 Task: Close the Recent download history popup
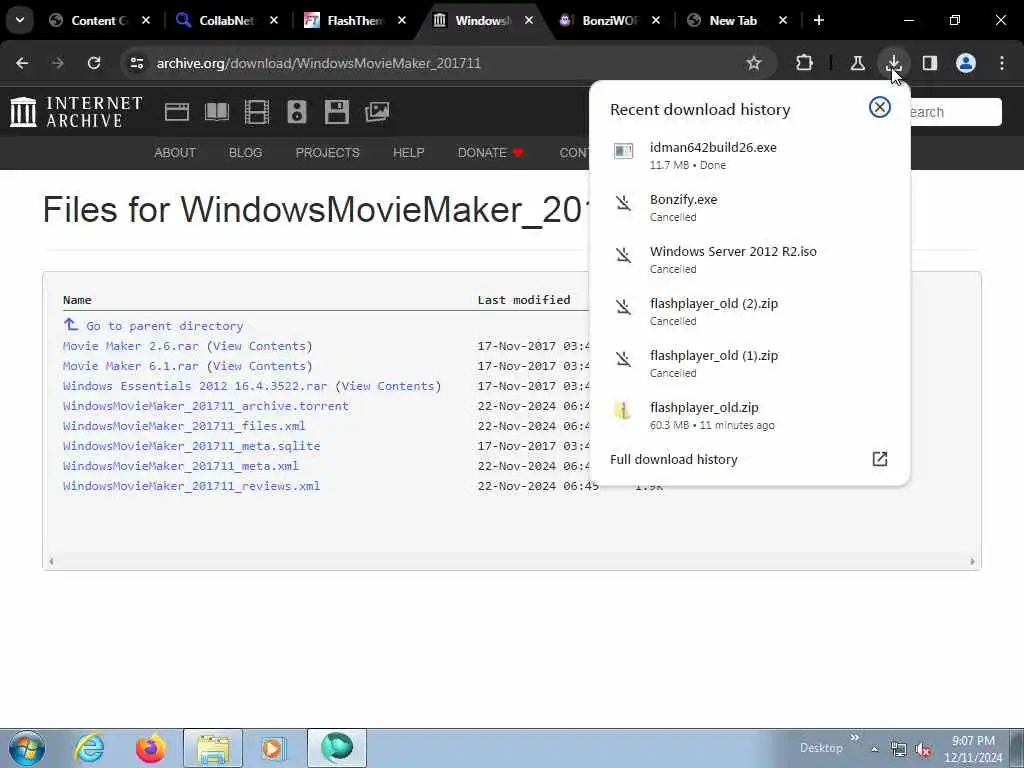click(880, 107)
